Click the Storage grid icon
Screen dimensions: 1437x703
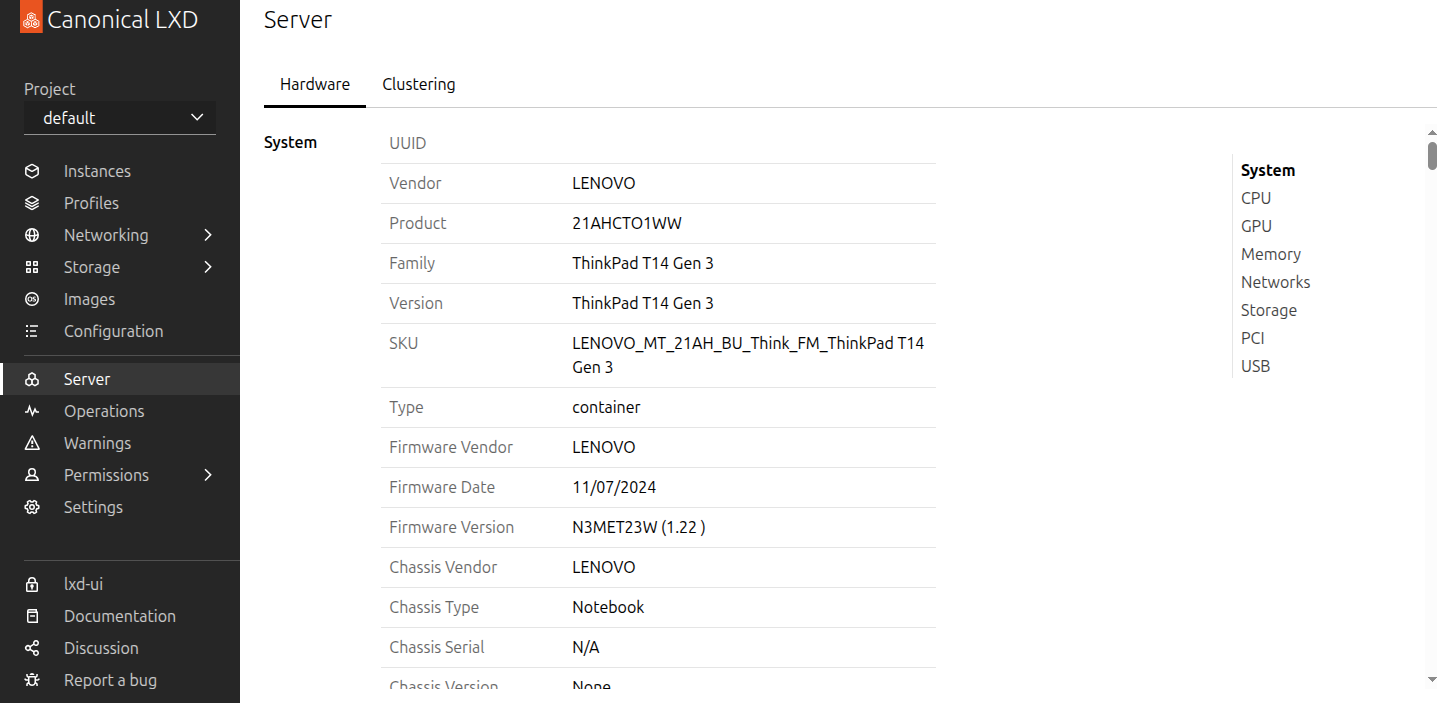[32, 267]
